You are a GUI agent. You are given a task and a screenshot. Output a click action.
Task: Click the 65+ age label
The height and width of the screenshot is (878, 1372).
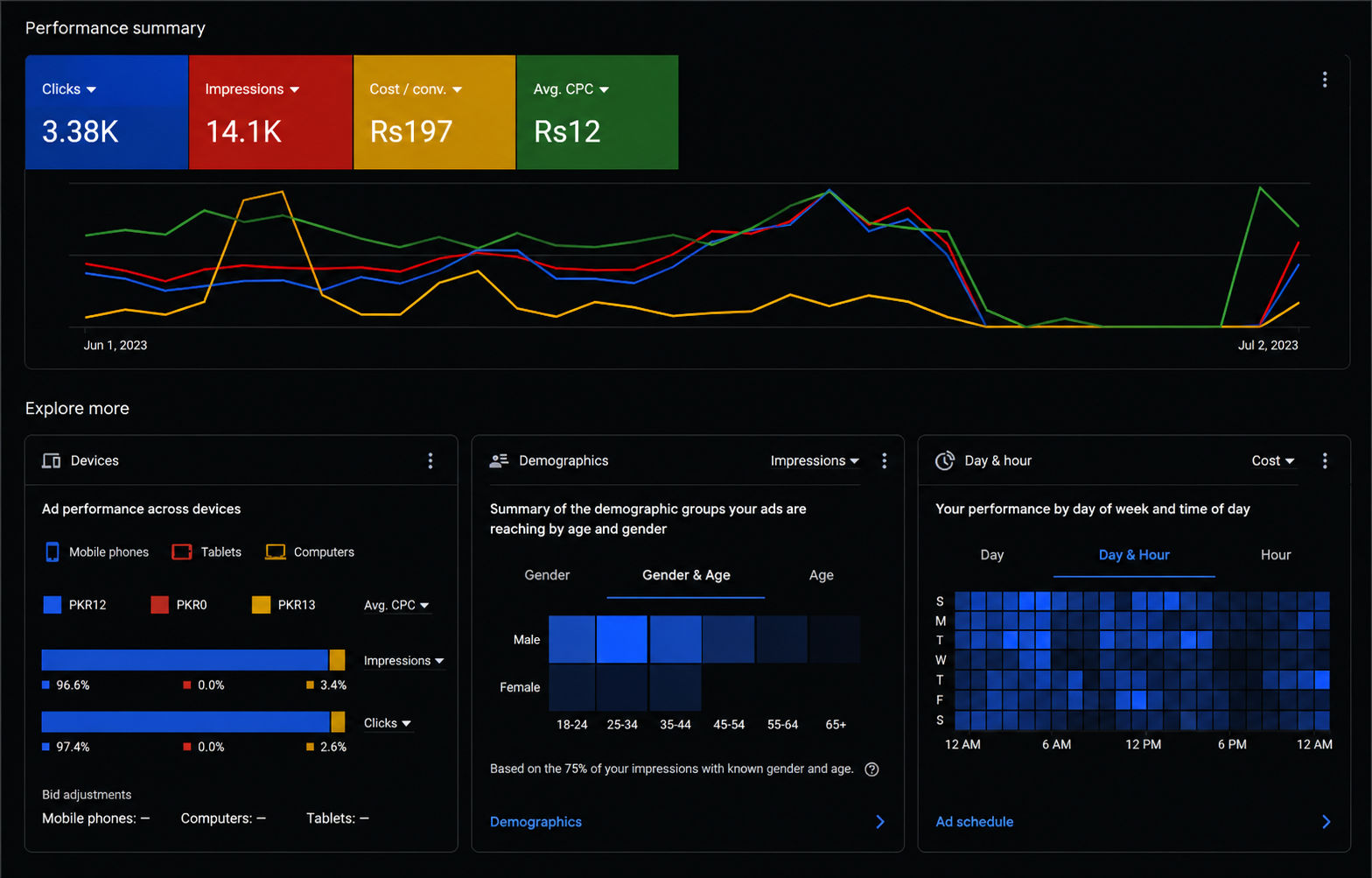pyautogui.click(x=836, y=725)
